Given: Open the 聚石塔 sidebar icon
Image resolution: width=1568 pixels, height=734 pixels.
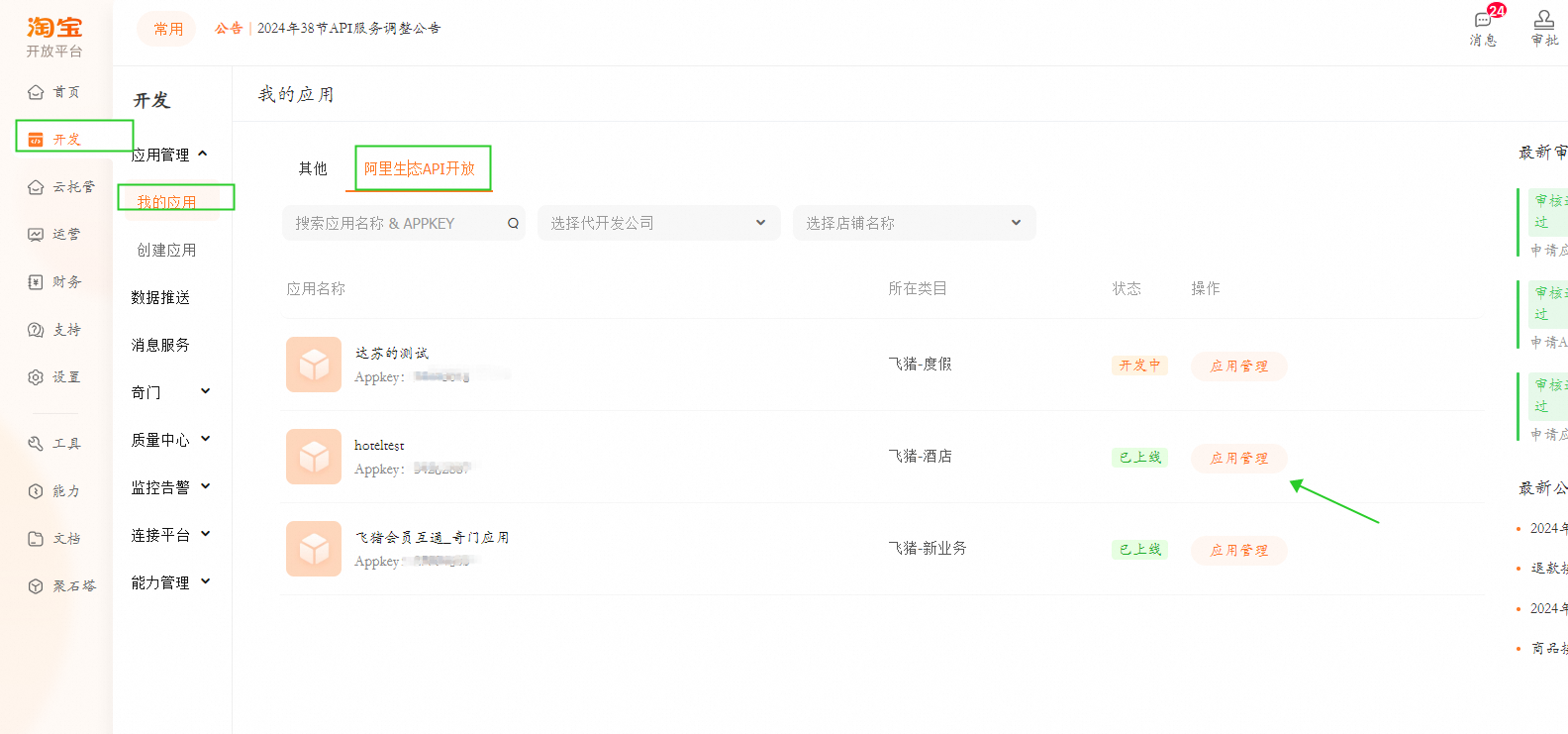Looking at the screenshot, I should tap(36, 586).
